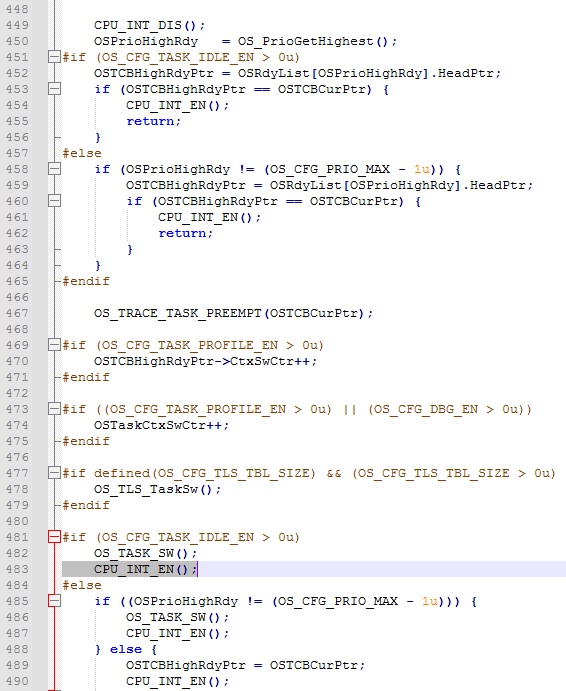Click OS_CFG_PRIO_MAX on line 458
This screenshot has width=566, height=691.
tap(330, 169)
